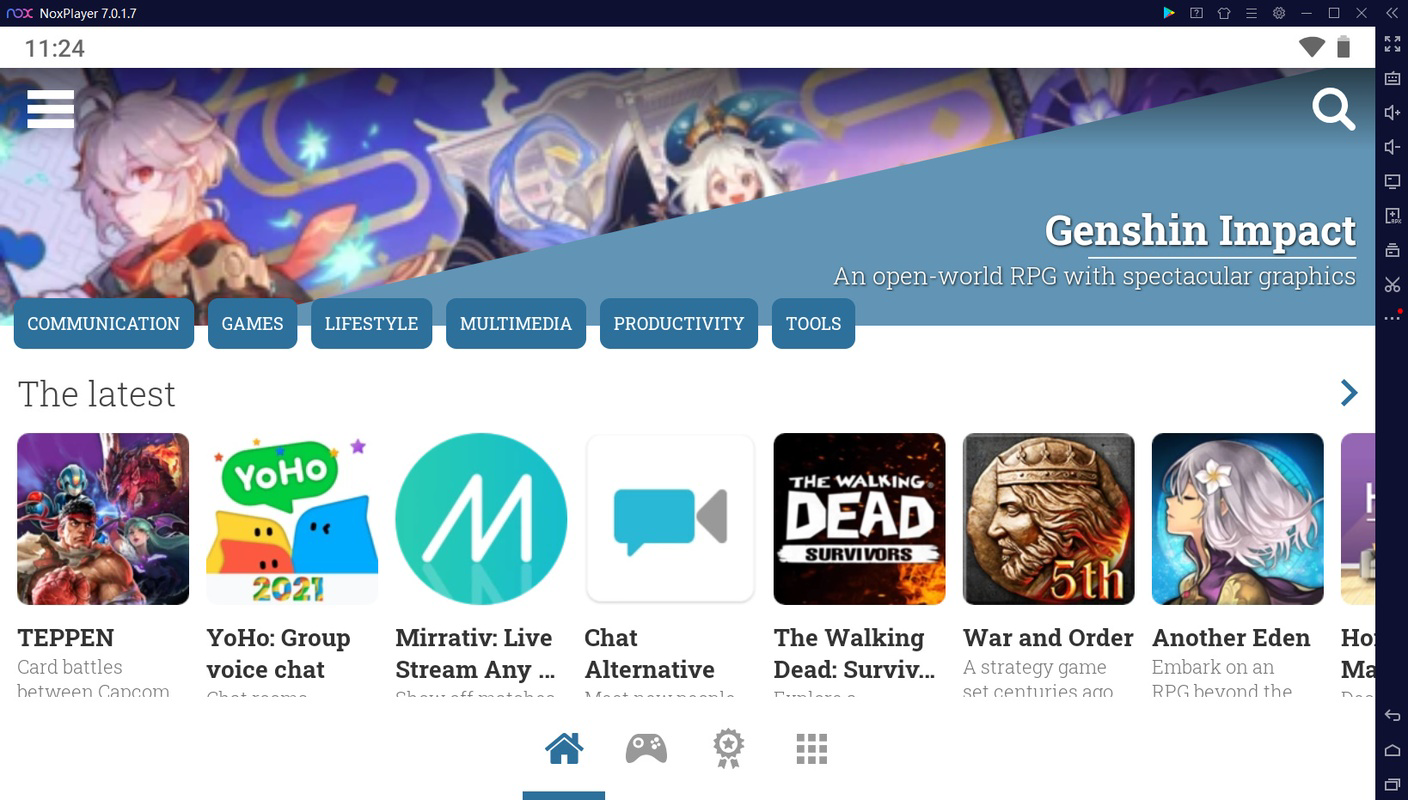Open the TEPPEN app icon
This screenshot has height=800, width=1408.
[x=103, y=519]
